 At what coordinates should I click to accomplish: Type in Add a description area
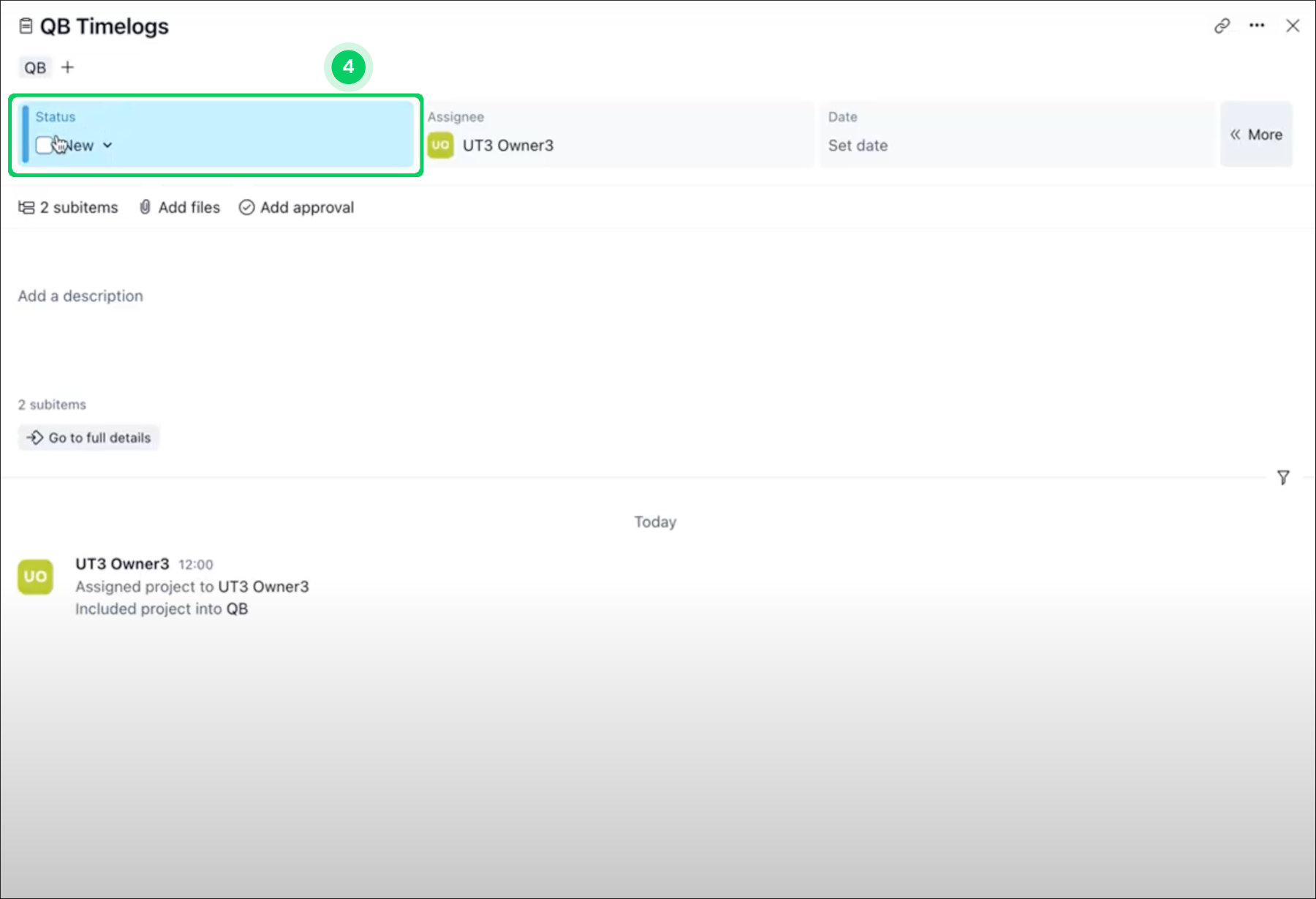pos(80,296)
